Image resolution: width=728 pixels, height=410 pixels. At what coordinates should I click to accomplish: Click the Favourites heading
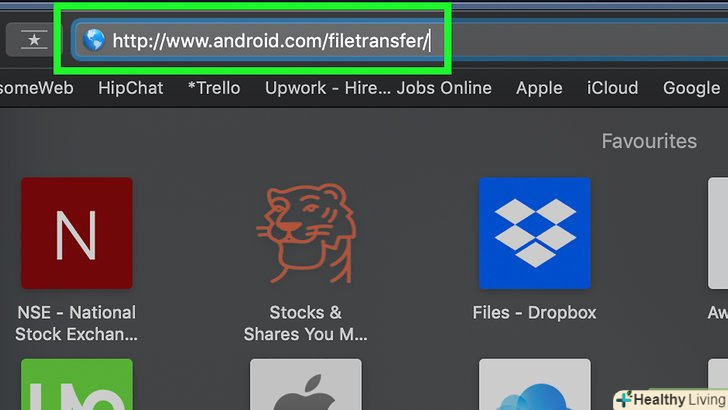pos(649,141)
